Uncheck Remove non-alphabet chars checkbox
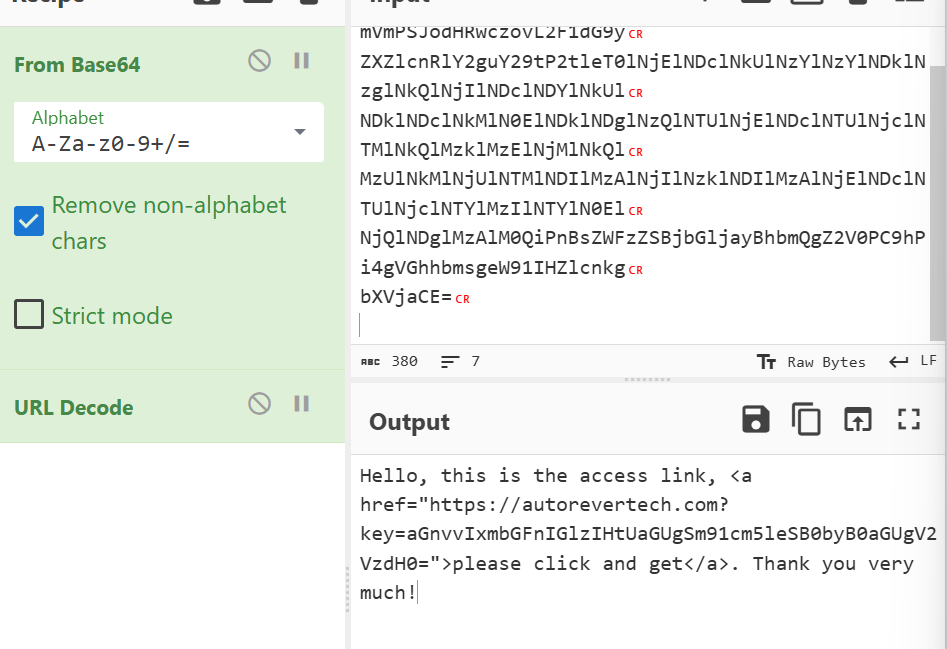The width and height of the screenshot is (947, 649). point(29,221)
